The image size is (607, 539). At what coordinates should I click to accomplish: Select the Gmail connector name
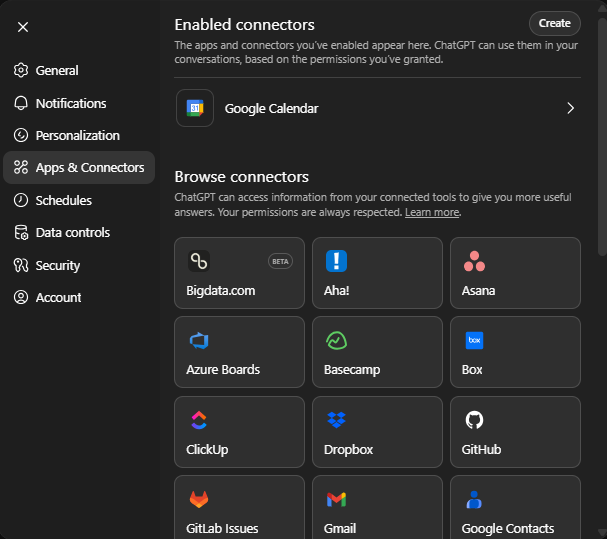[x=340, y=529]
